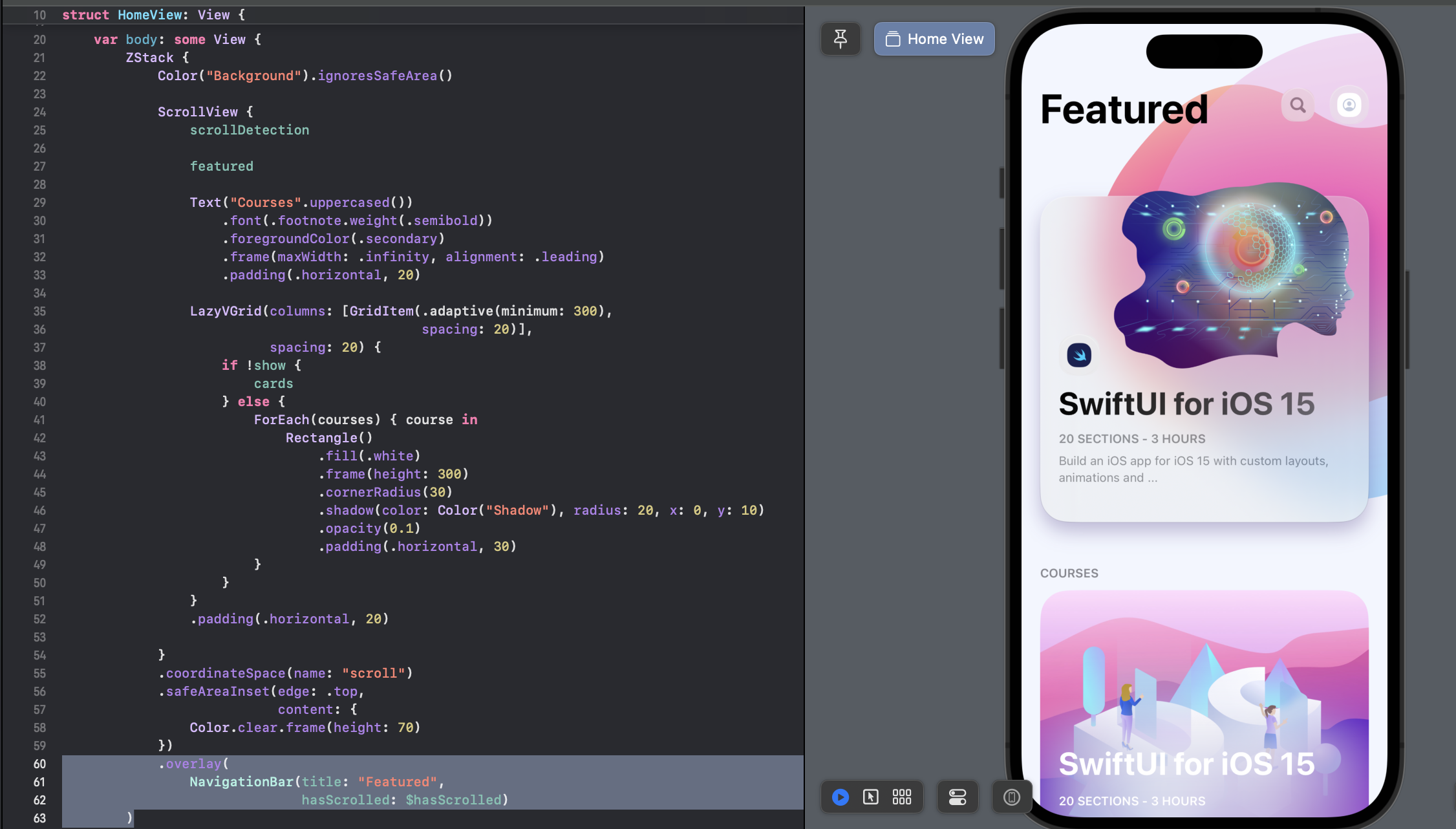Click line number 52 in the gutter
Viewport: 1456px width, 829px height.
(39, 619)
